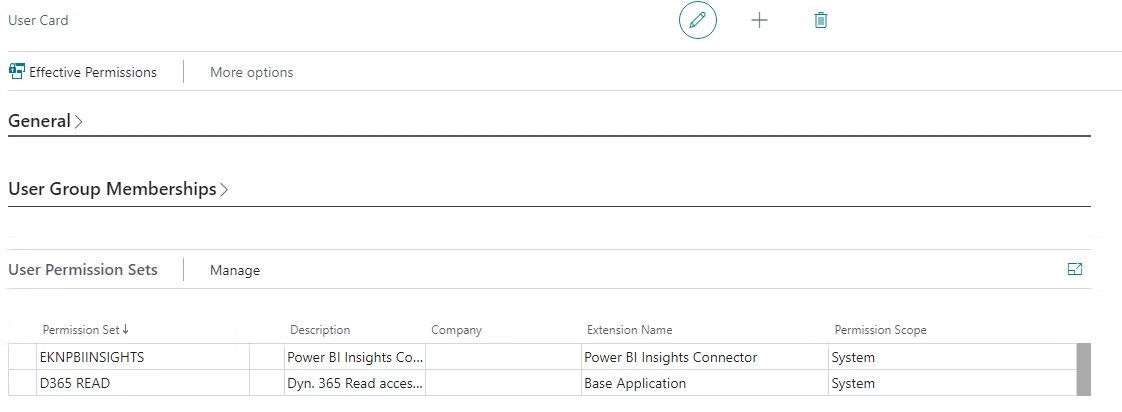Select the D365 READ permission set cell
The image size is (1122, 412).
[142, 383]
